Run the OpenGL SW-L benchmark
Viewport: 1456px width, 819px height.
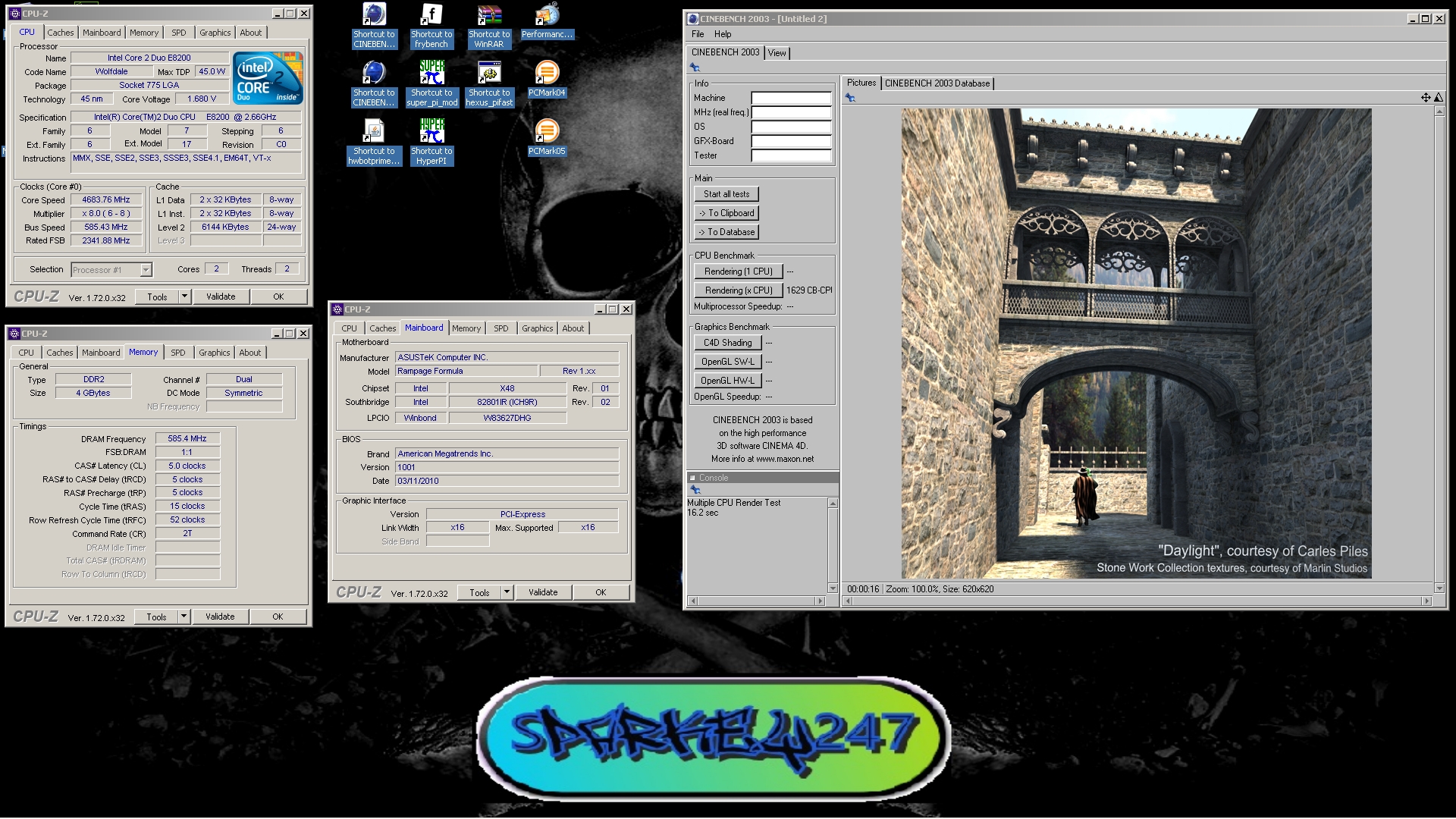[728, 362]
